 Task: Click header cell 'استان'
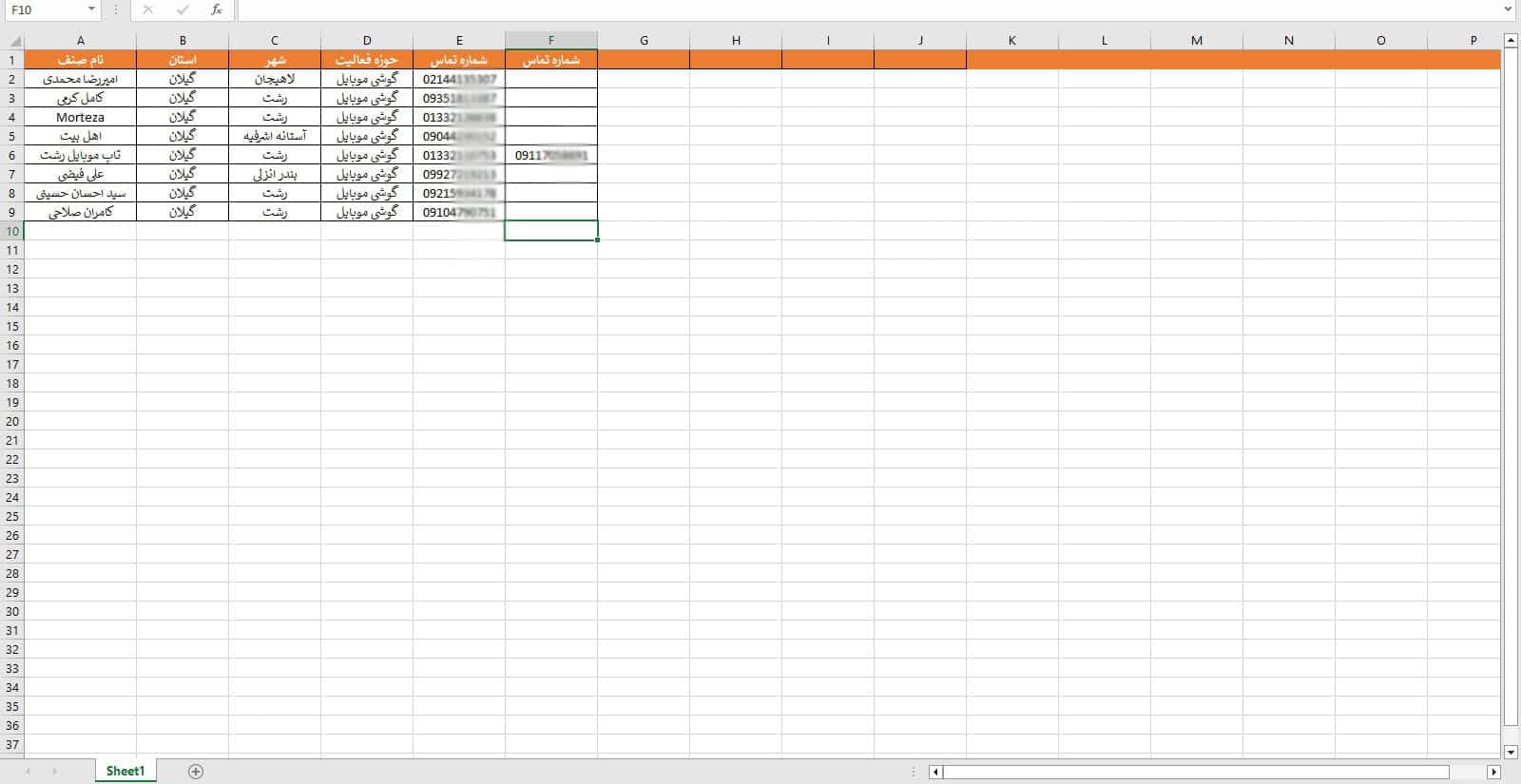tap(183, 60)
